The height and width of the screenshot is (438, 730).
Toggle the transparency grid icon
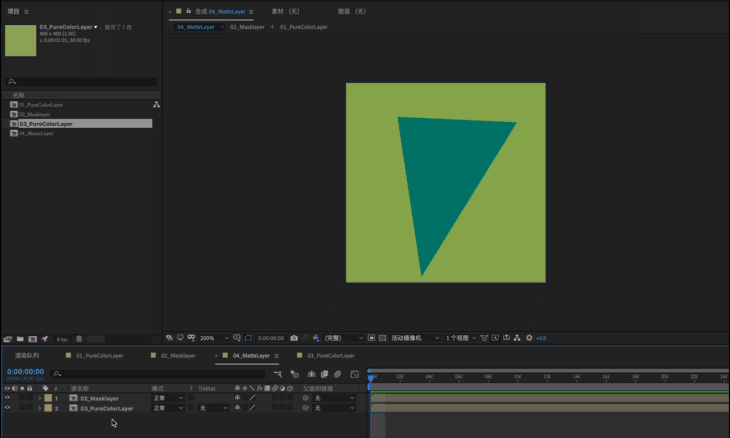(382, 338)
